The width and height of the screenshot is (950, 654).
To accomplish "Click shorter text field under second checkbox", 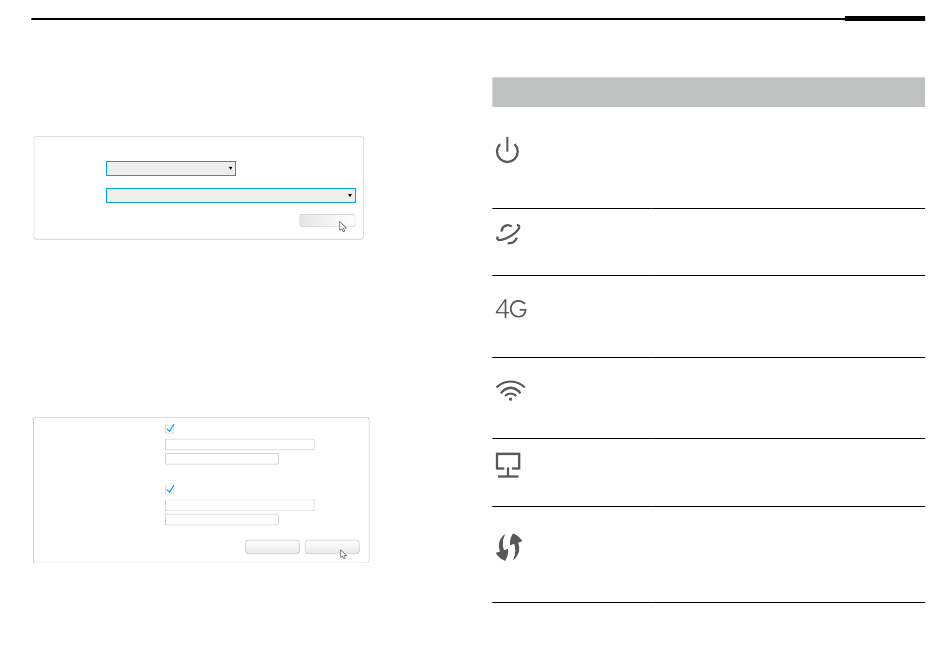I will 221,520.
